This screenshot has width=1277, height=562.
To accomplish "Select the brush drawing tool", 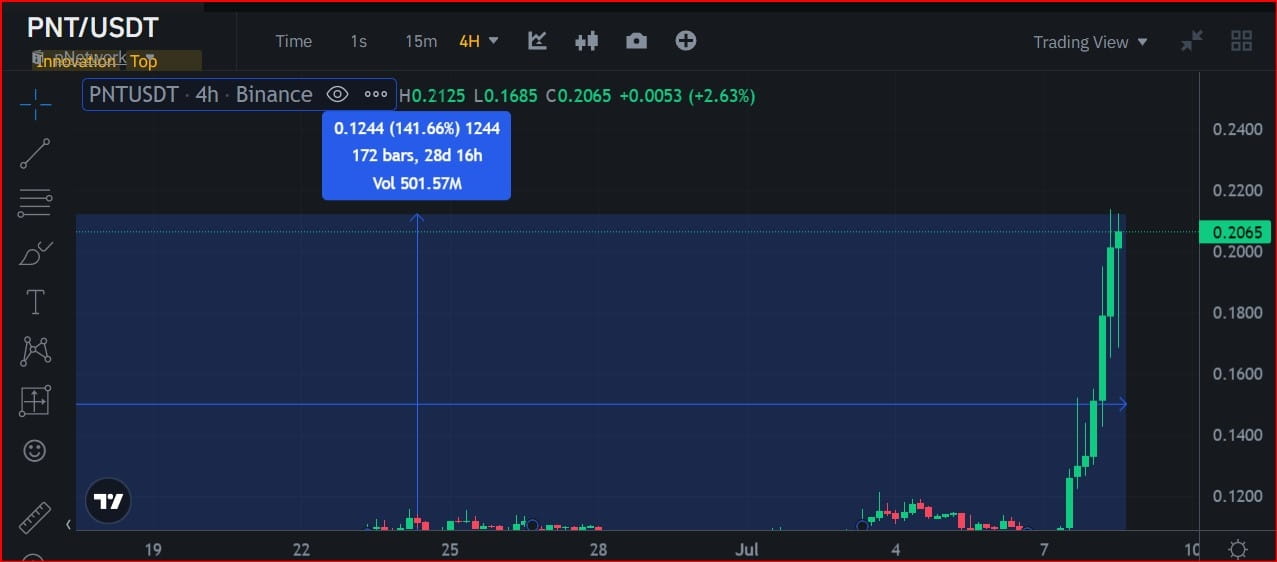I will click(35, 253).
